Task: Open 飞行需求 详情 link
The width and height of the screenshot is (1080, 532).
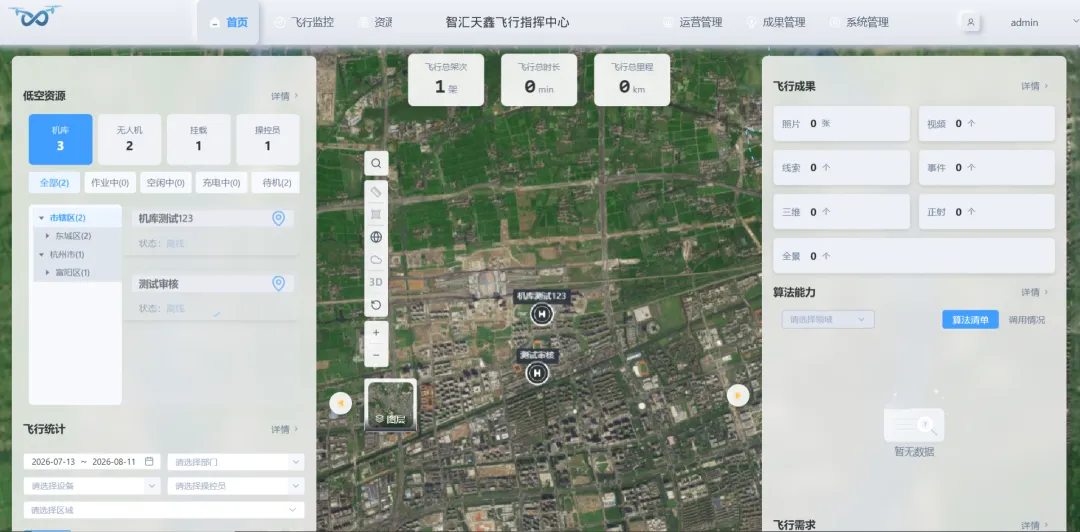Action: (x=1035, y=525)
